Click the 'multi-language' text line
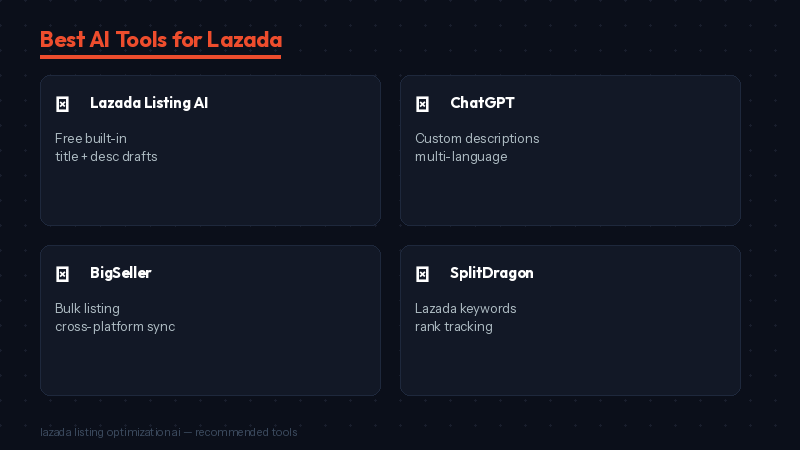800x450 pixels. 461,156
